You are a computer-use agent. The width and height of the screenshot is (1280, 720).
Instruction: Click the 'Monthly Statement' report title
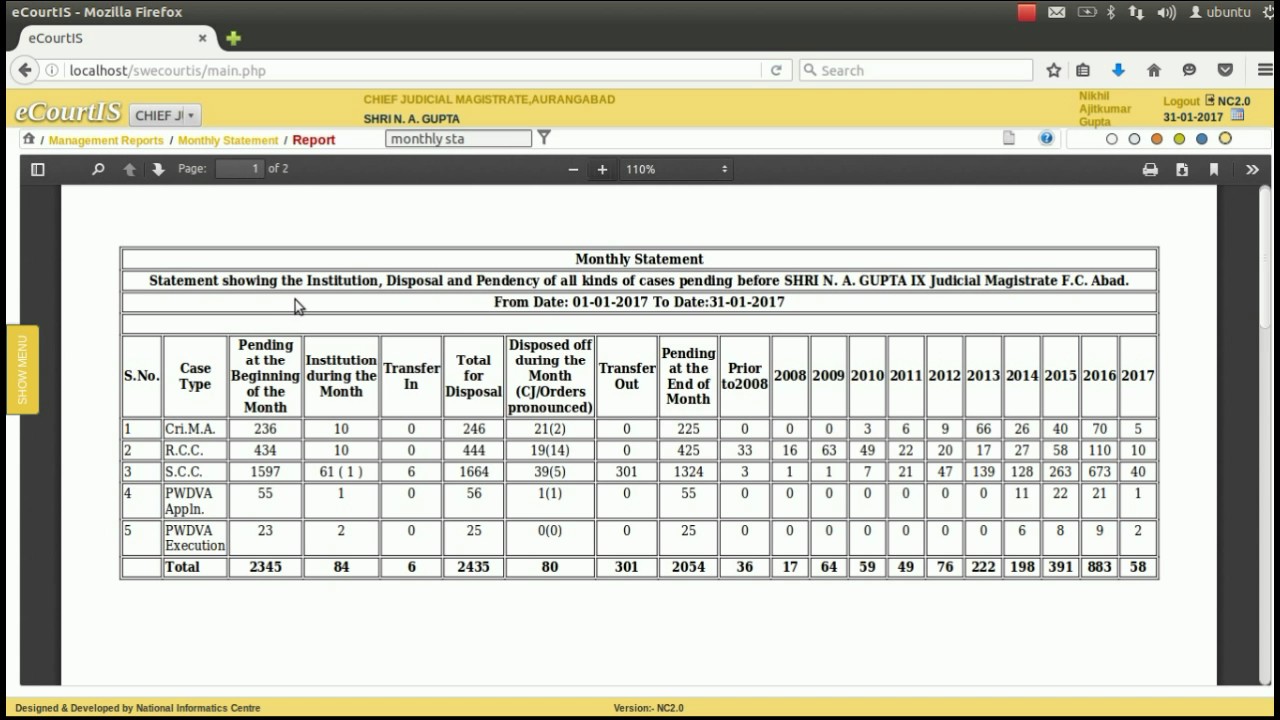pos(639,259)
